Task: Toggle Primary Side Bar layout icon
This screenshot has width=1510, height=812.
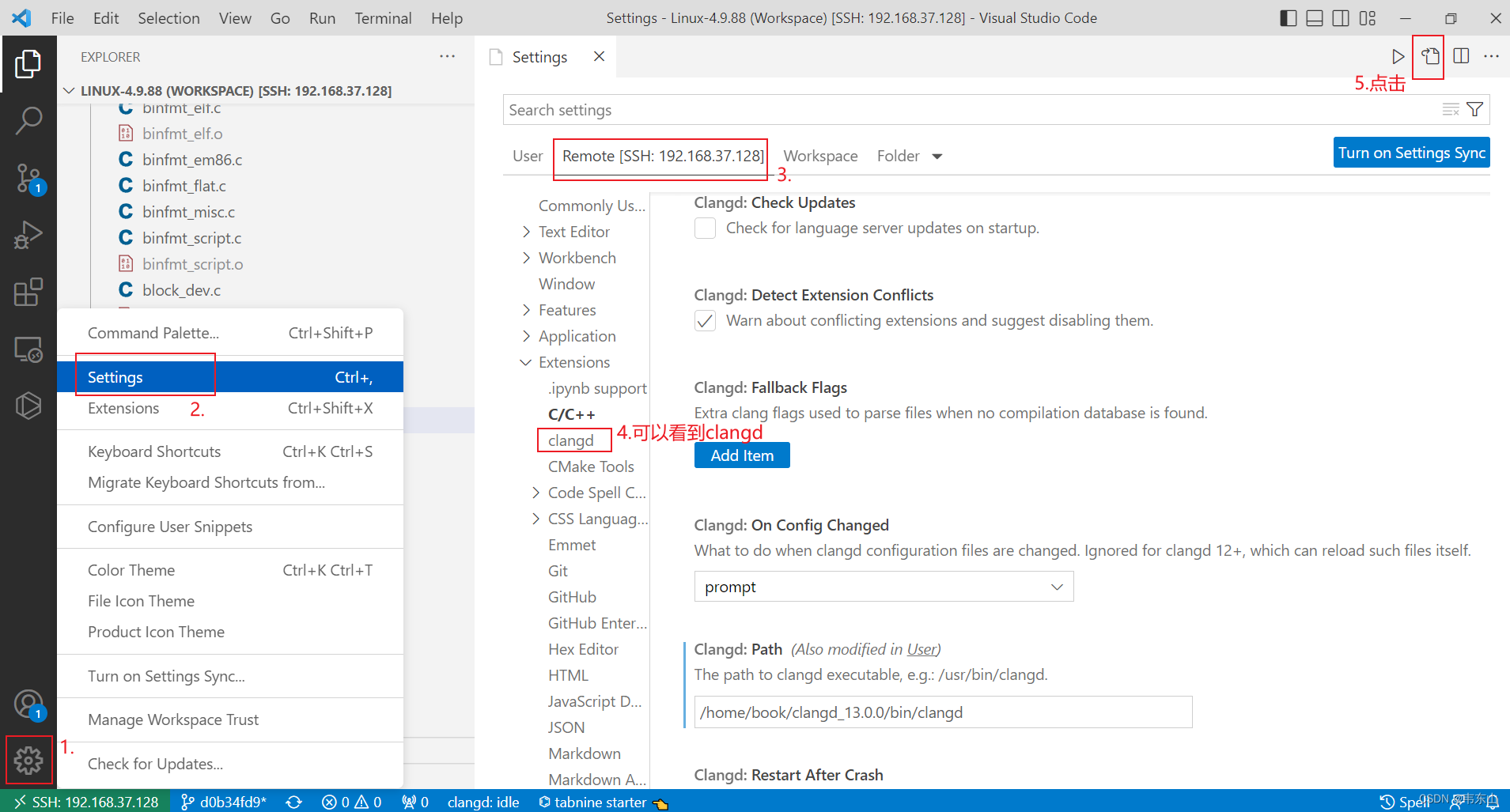Action: click(x=1288, y=18)
